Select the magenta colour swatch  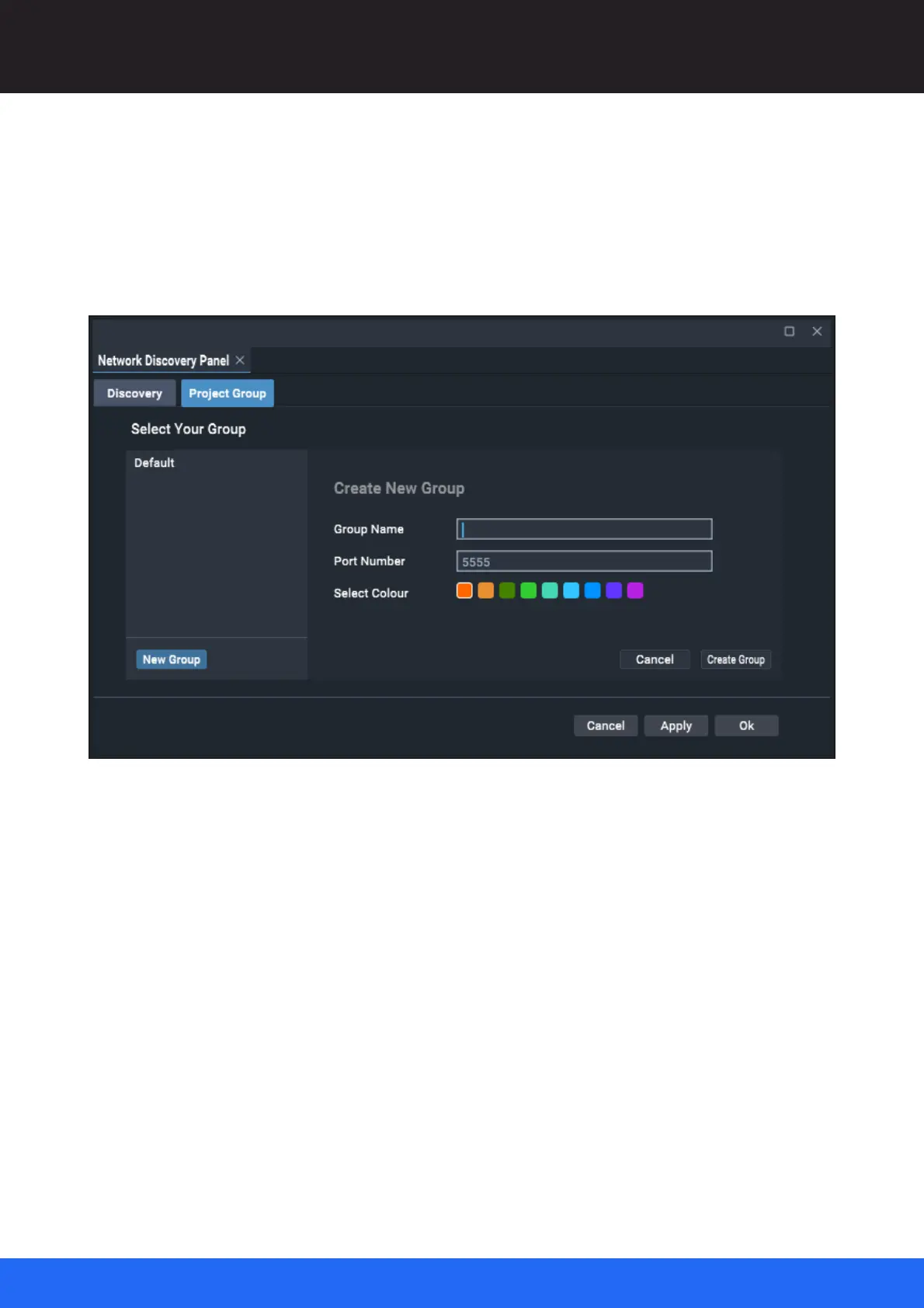click(635, 590)
